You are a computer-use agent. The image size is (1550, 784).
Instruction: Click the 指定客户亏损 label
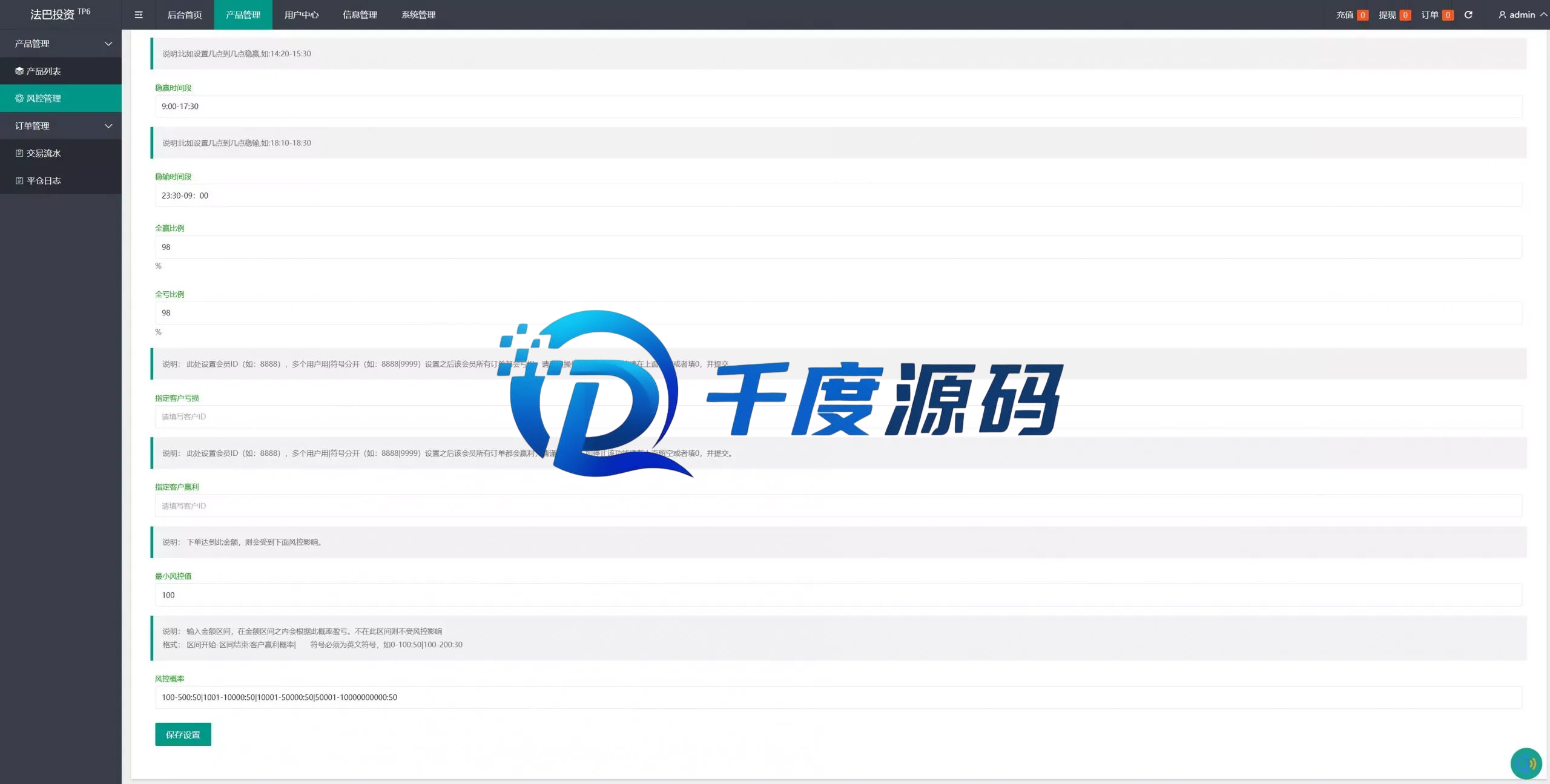tap(177, 398)
